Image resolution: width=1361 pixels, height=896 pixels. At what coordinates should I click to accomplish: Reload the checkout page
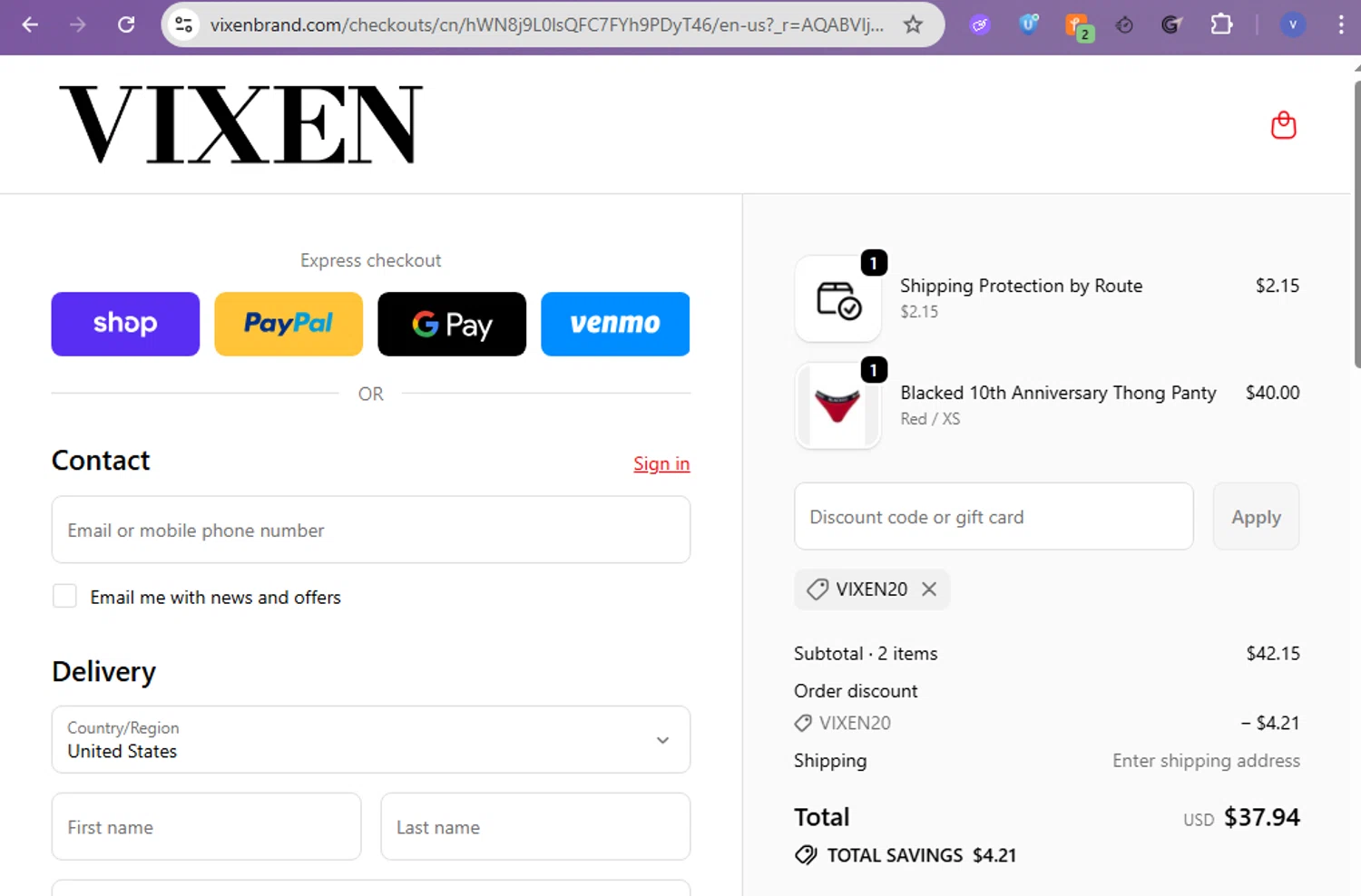pos(126,24)
